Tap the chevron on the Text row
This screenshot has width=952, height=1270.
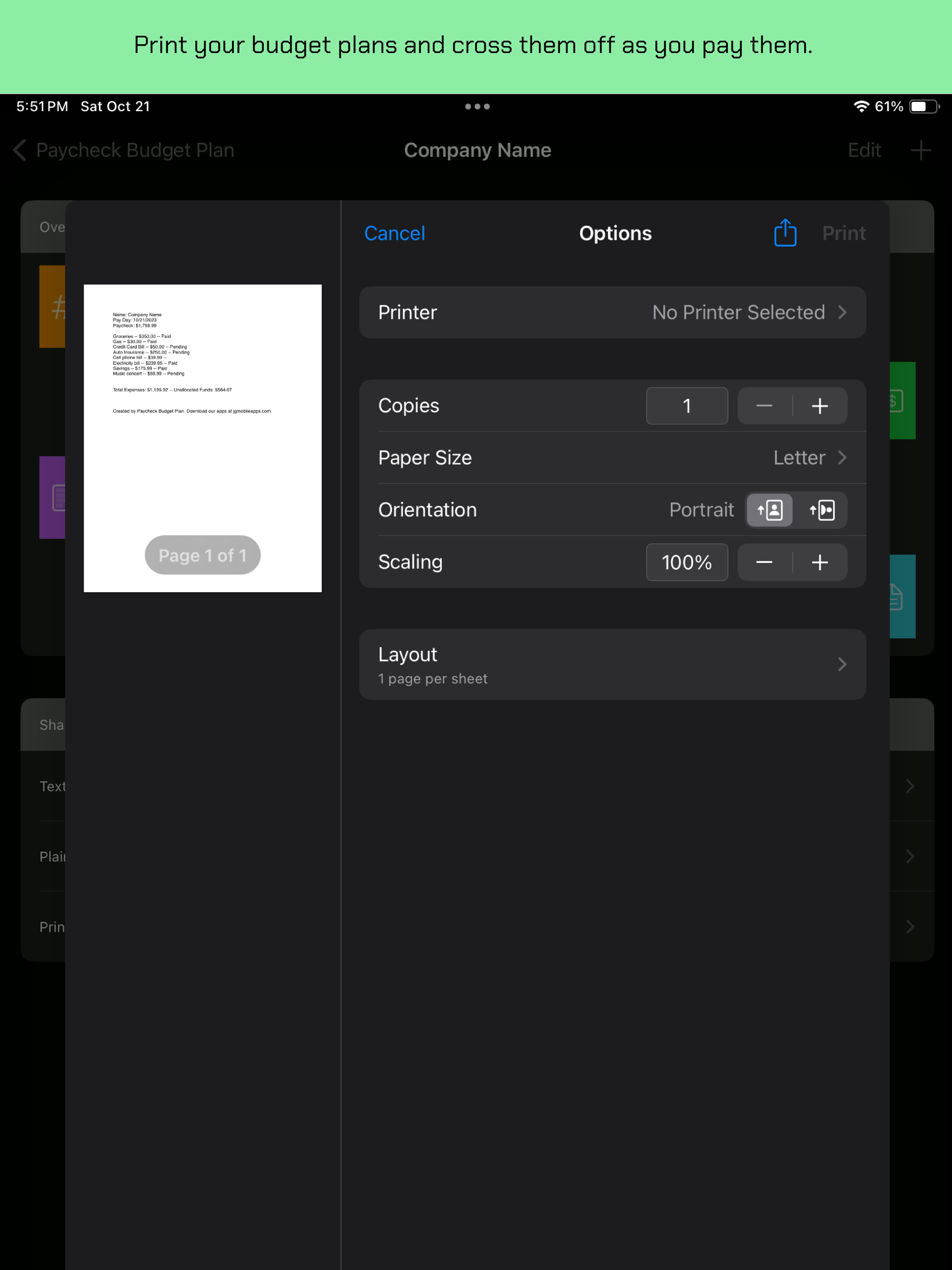[x=910, y=786]
